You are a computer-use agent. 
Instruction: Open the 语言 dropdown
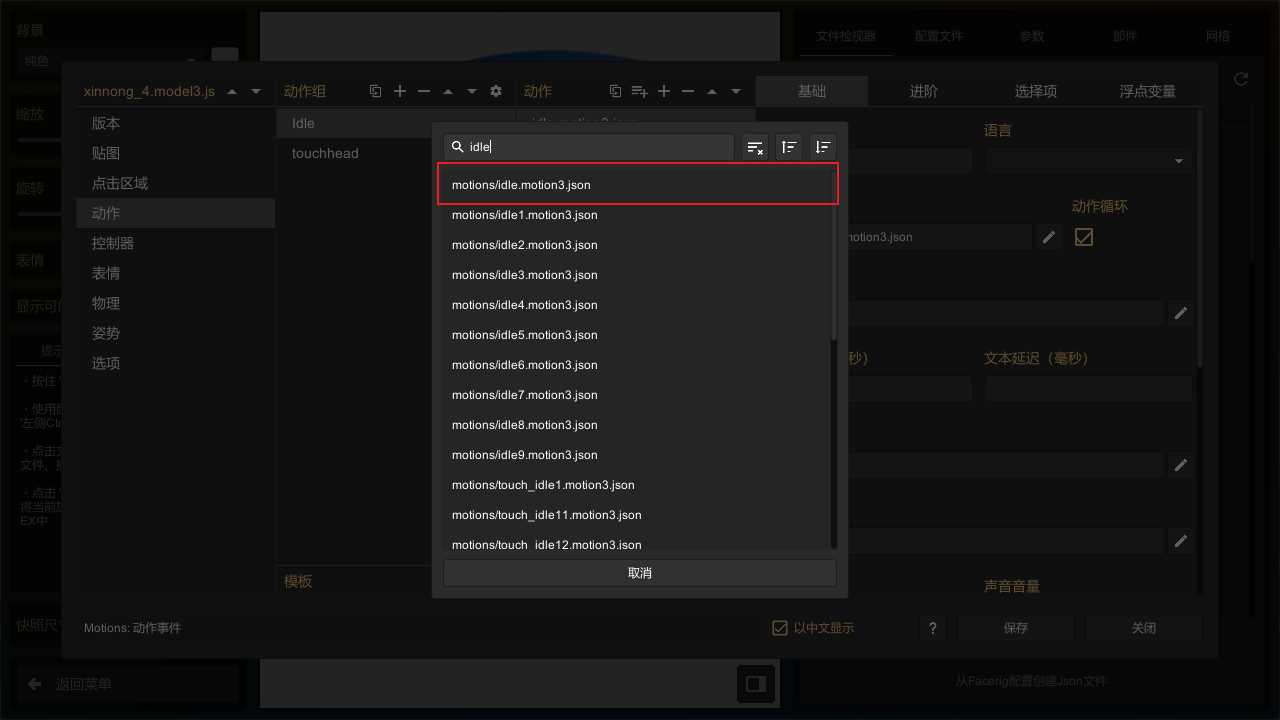coord(1088,161)
